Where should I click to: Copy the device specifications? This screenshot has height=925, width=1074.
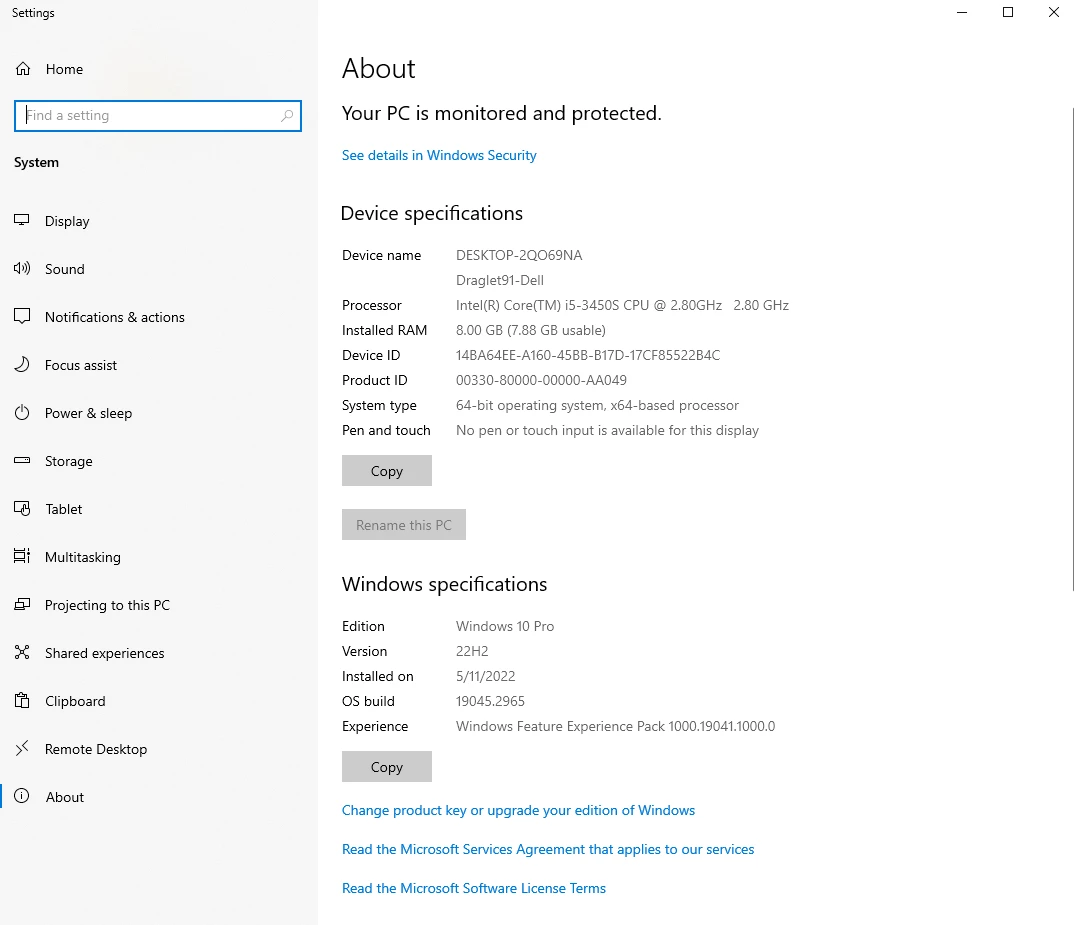point(387,471)
